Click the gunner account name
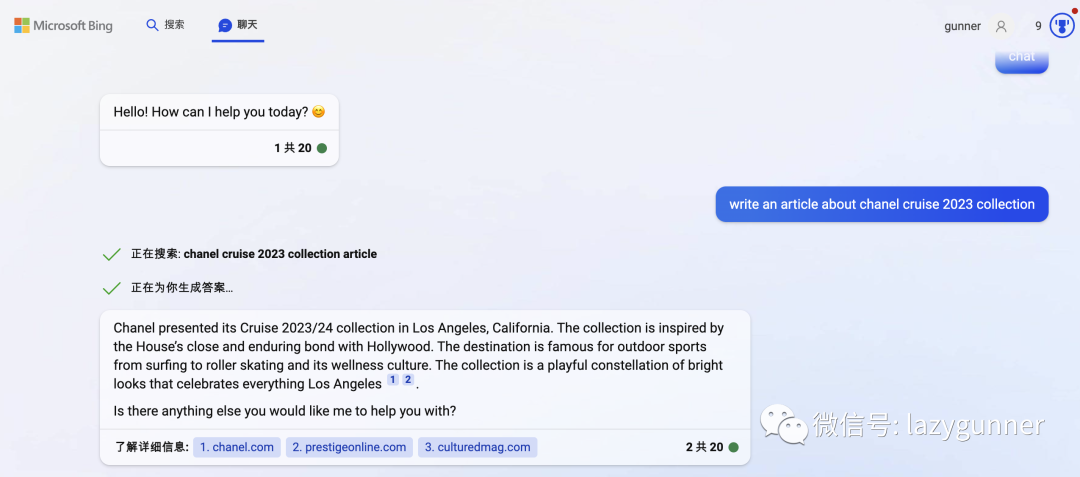Screen dimensions: 1080x477 962,27
